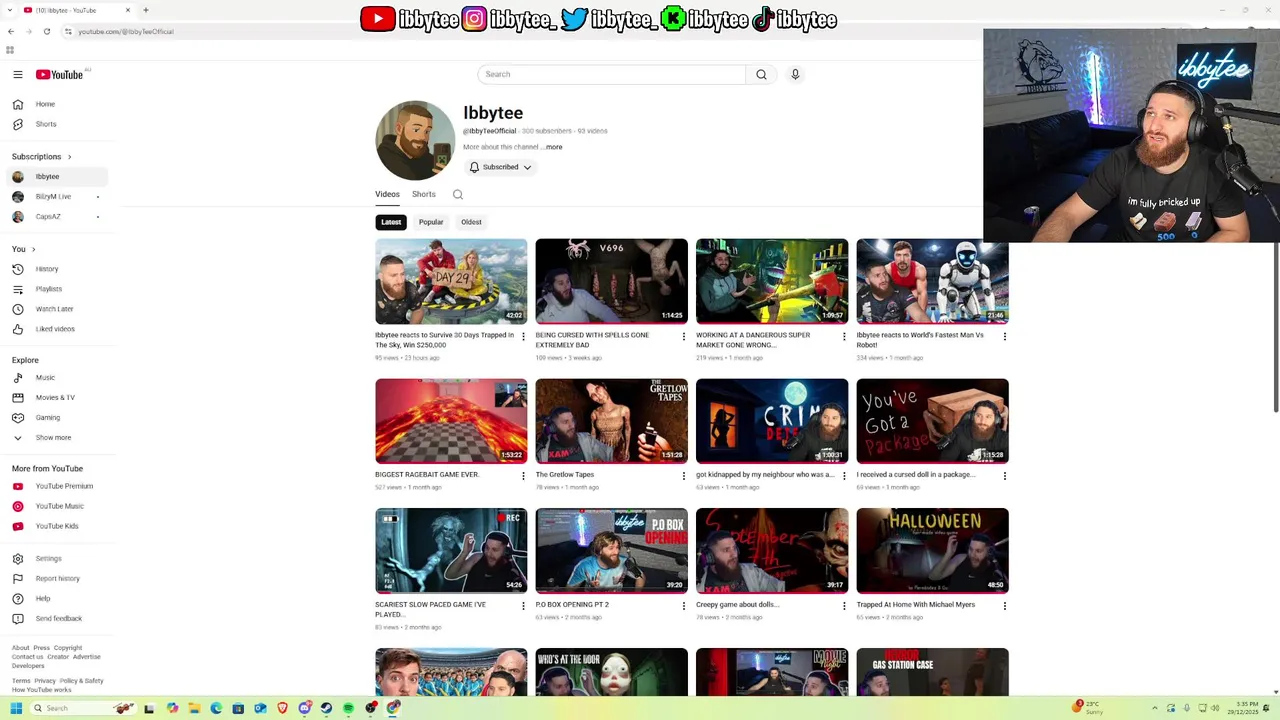Expand the Subscriptions section arrow

point(69,157)
